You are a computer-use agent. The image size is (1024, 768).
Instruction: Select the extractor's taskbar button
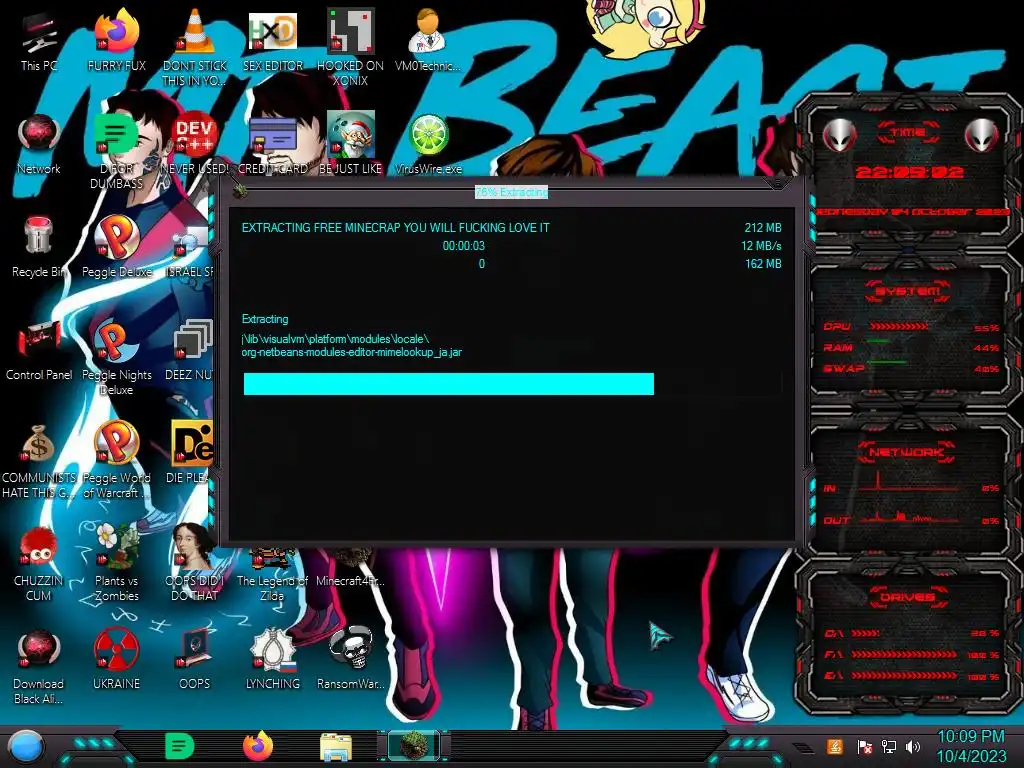tap(414, 746)
